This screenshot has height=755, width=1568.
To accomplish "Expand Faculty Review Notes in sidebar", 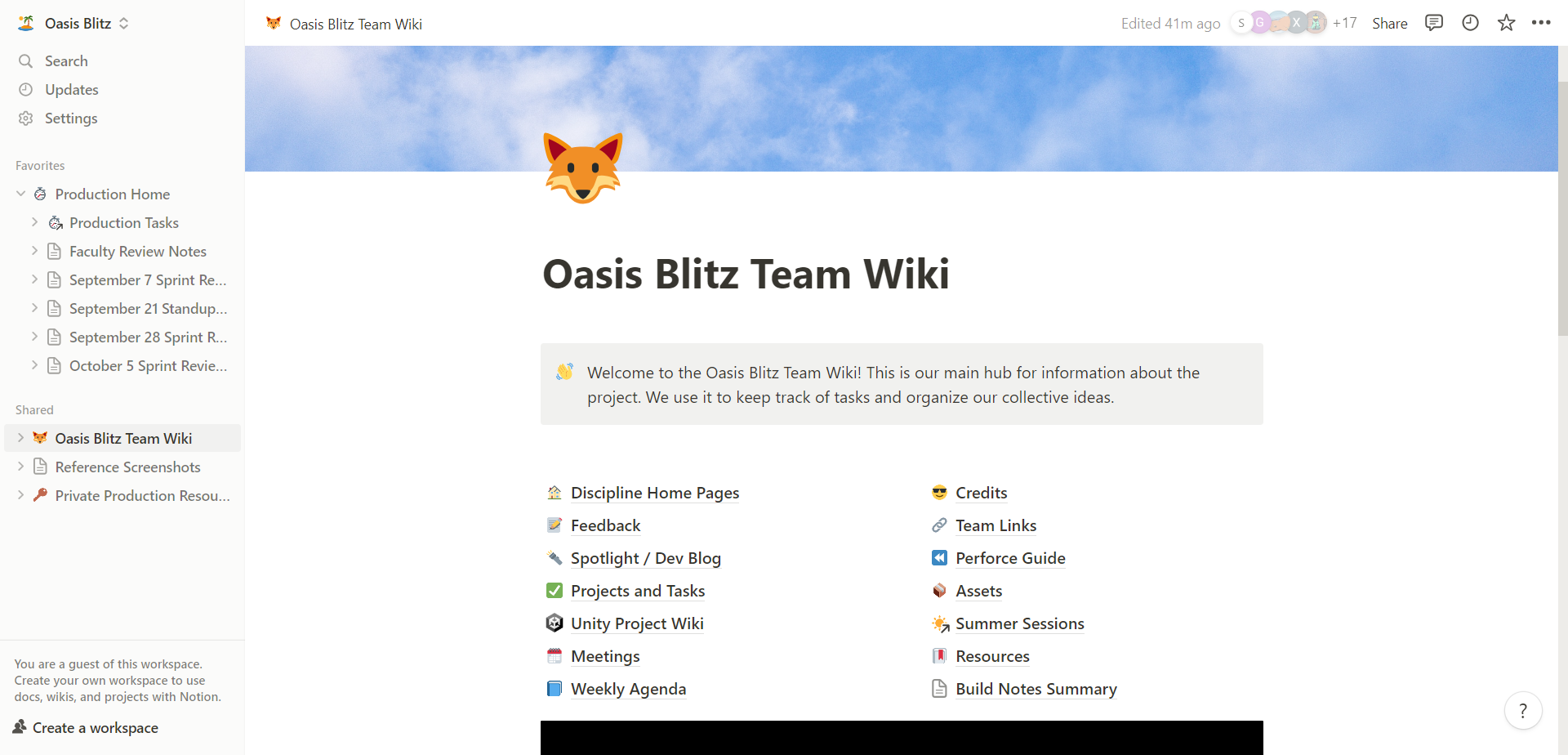I will (x=34, y=251).
